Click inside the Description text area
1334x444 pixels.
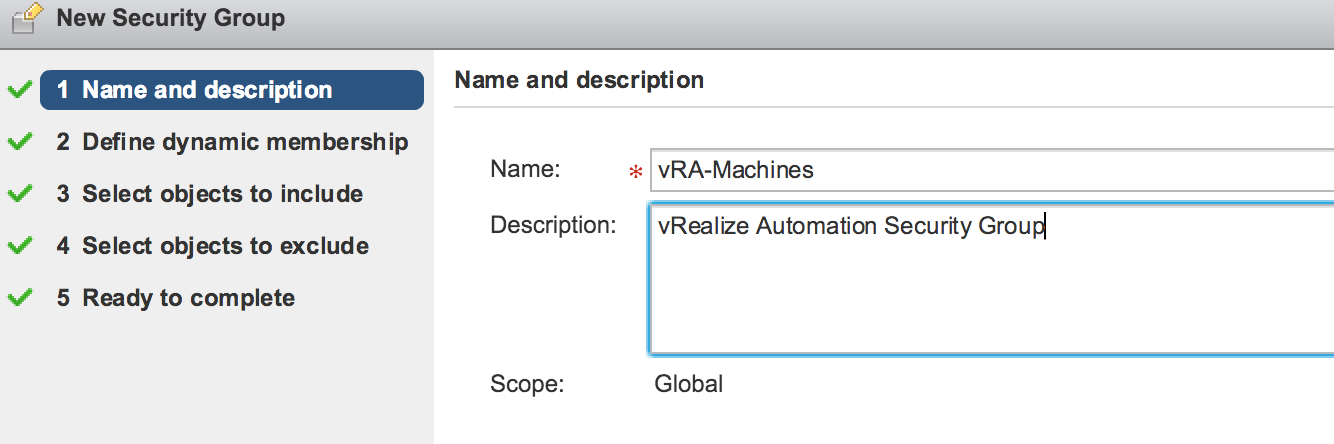990,290
